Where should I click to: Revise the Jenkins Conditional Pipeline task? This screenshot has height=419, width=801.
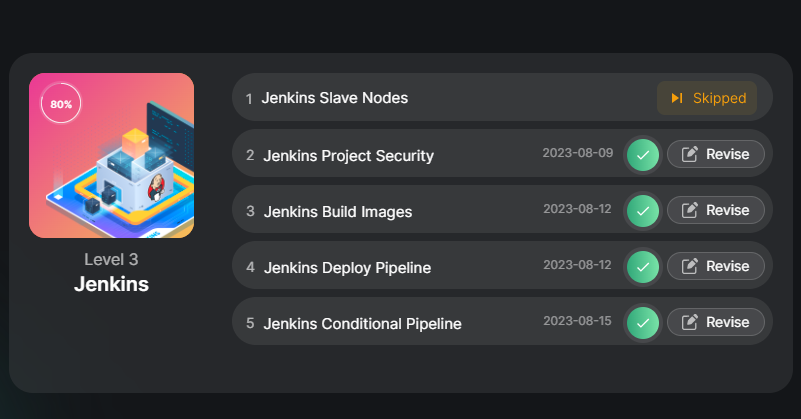[715, 322]
